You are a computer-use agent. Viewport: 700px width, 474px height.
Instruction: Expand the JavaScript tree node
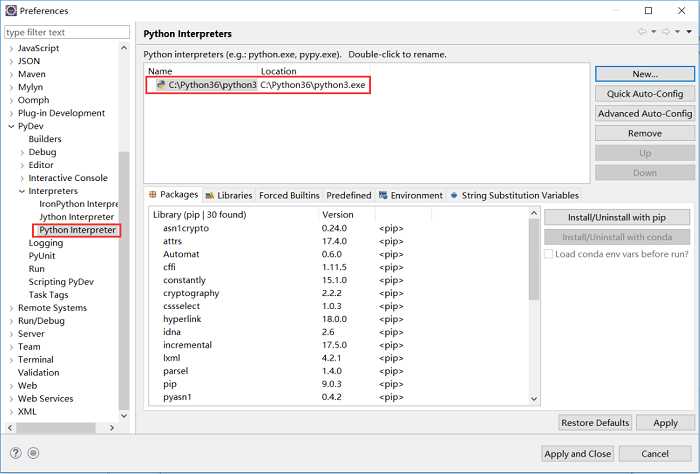[11, 48]
